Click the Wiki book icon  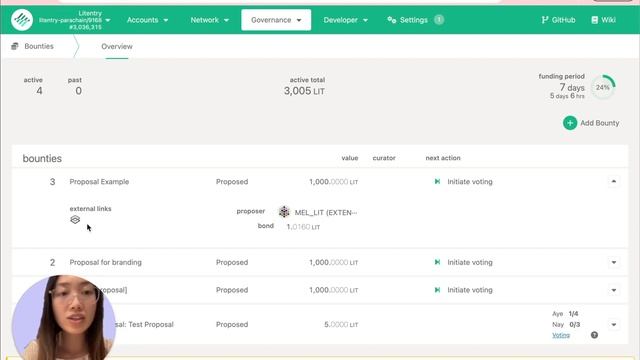coord(594,20)
